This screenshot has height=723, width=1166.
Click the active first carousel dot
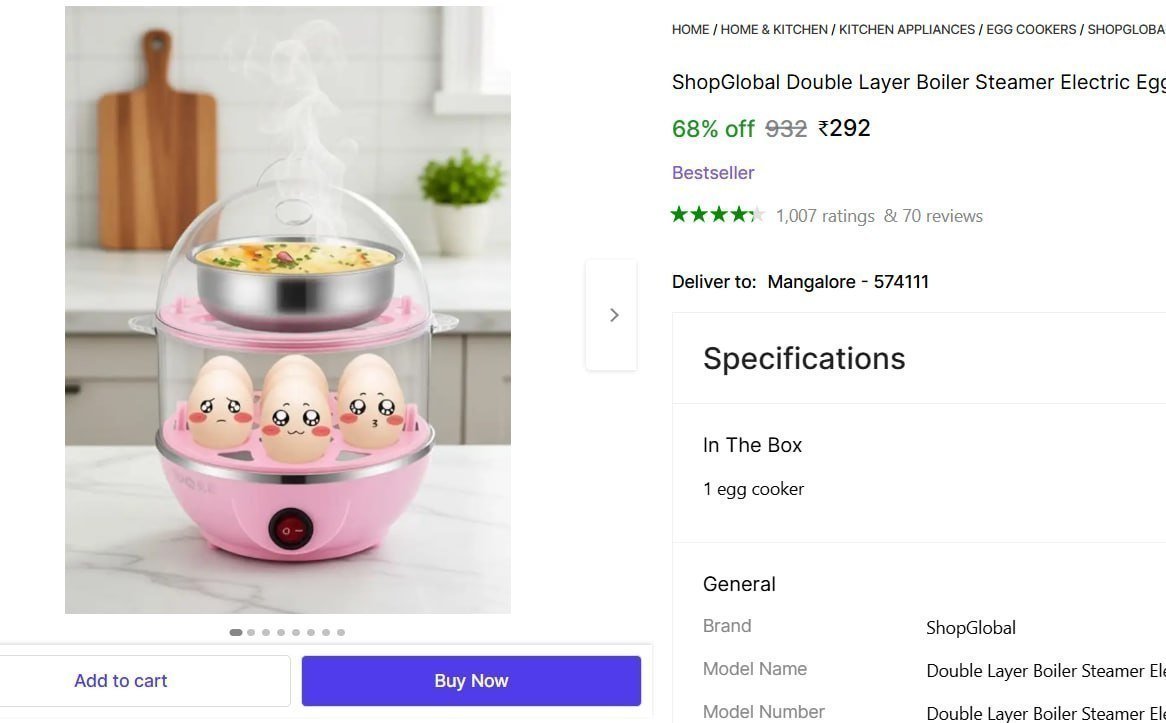[x=235, y=632]
